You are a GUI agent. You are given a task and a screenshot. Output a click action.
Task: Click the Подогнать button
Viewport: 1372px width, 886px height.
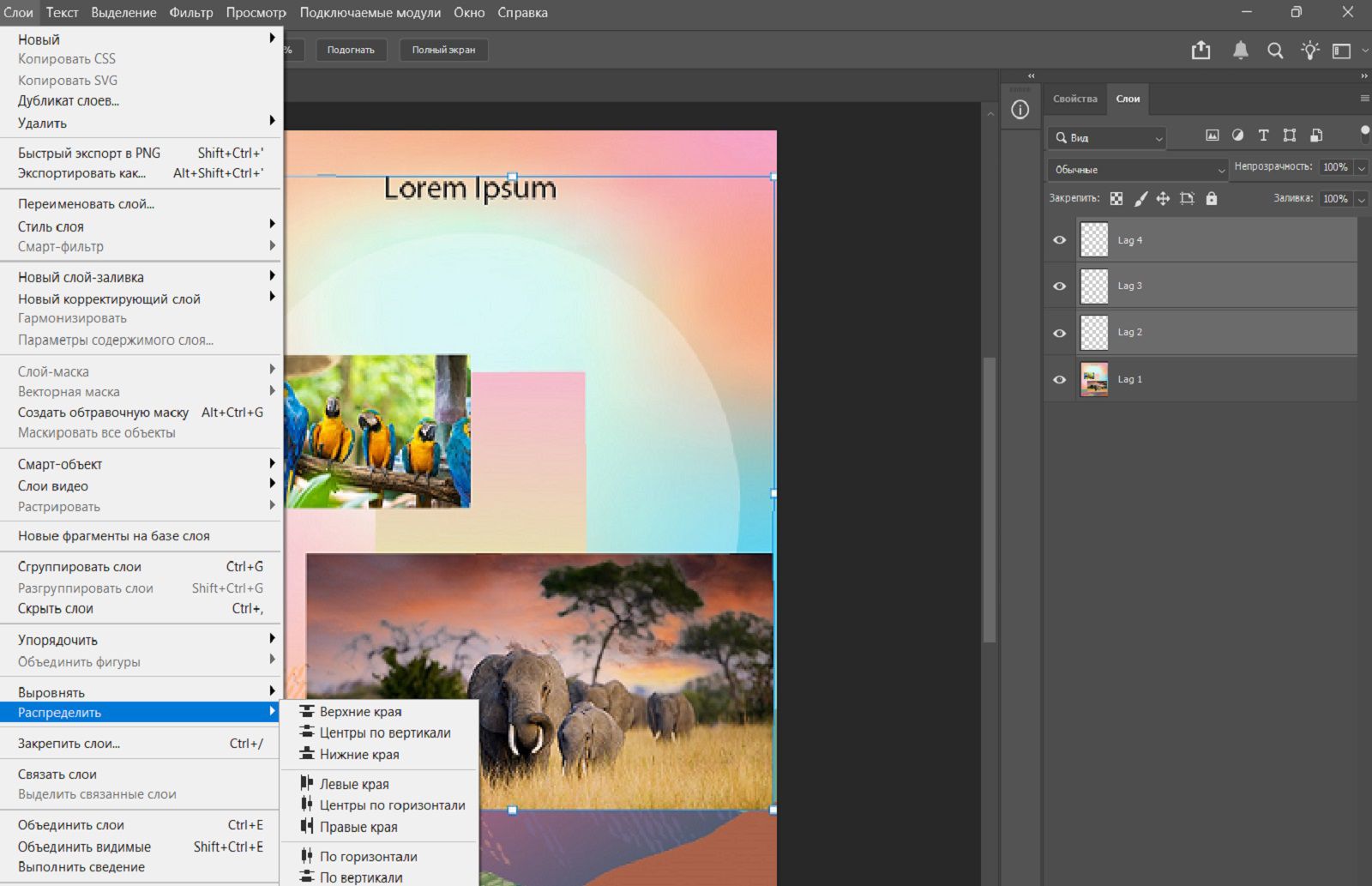tap(351, 50)
